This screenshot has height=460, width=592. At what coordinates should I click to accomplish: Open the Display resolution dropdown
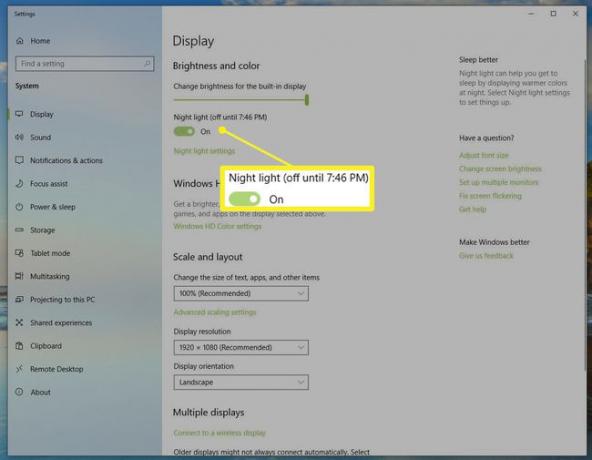point(241,347)
